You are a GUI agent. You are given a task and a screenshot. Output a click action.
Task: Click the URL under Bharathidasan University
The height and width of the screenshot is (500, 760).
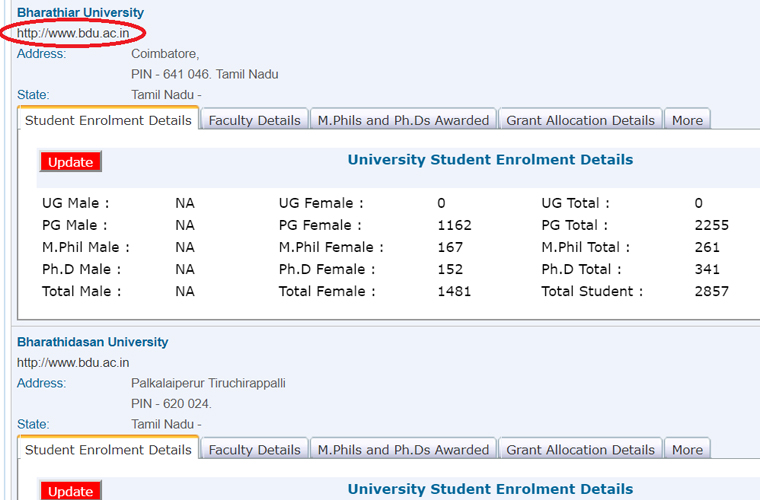(73, 362)
